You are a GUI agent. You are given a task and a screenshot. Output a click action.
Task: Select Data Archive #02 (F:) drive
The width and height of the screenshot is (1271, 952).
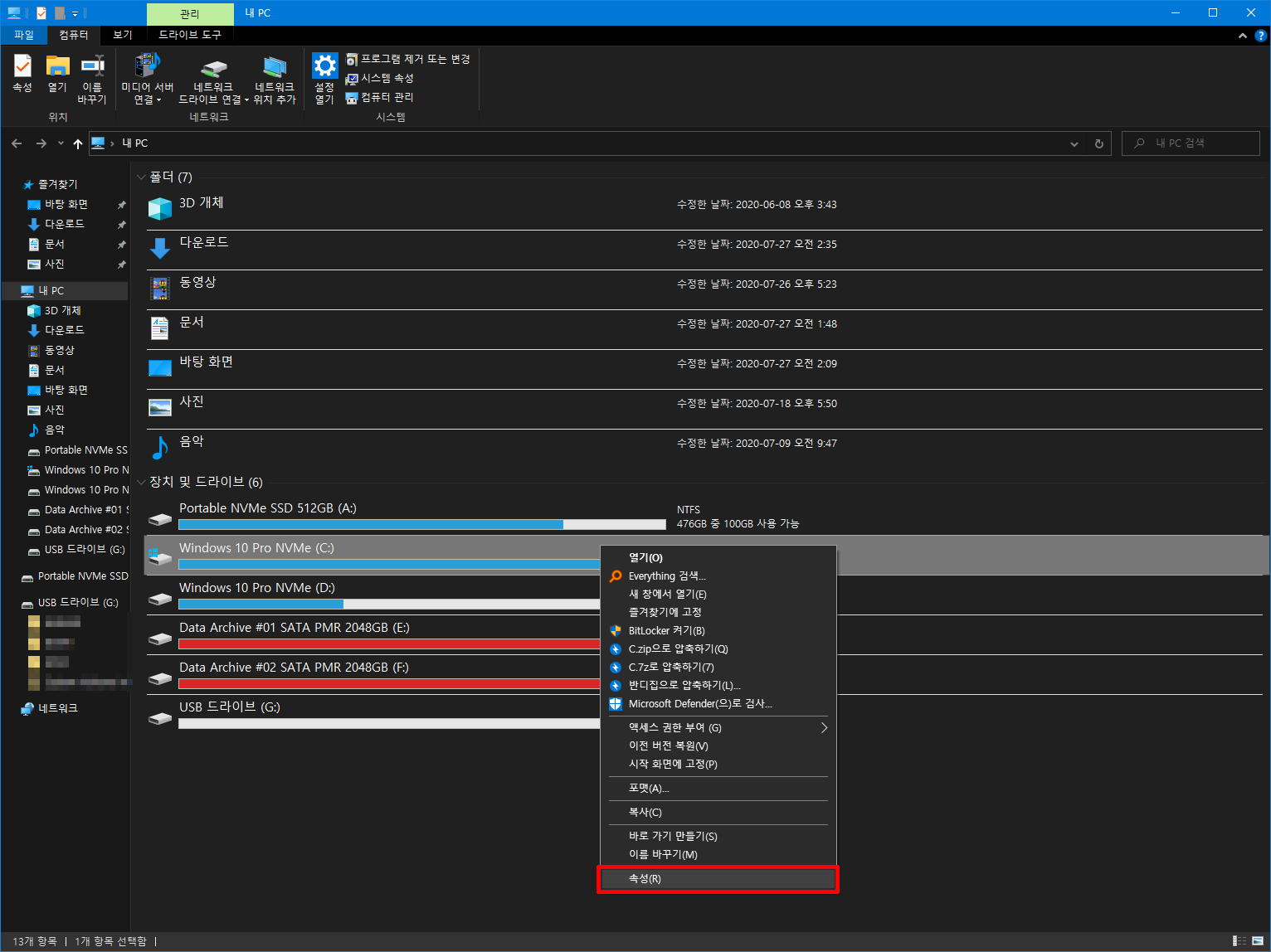point(373,674)
